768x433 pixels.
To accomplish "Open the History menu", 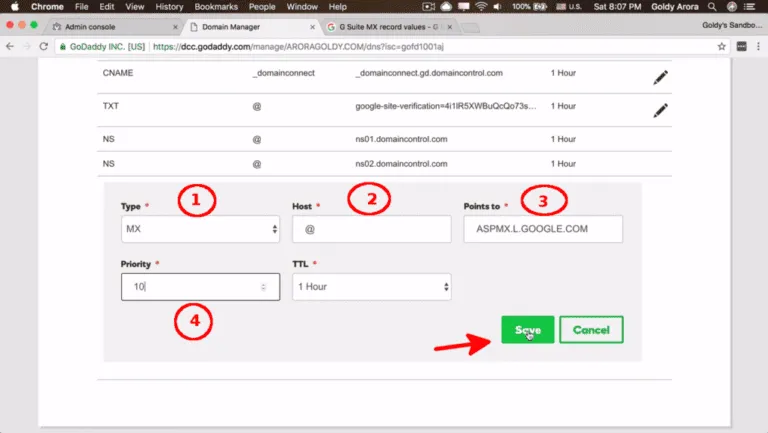I will (x=169, y=6).
